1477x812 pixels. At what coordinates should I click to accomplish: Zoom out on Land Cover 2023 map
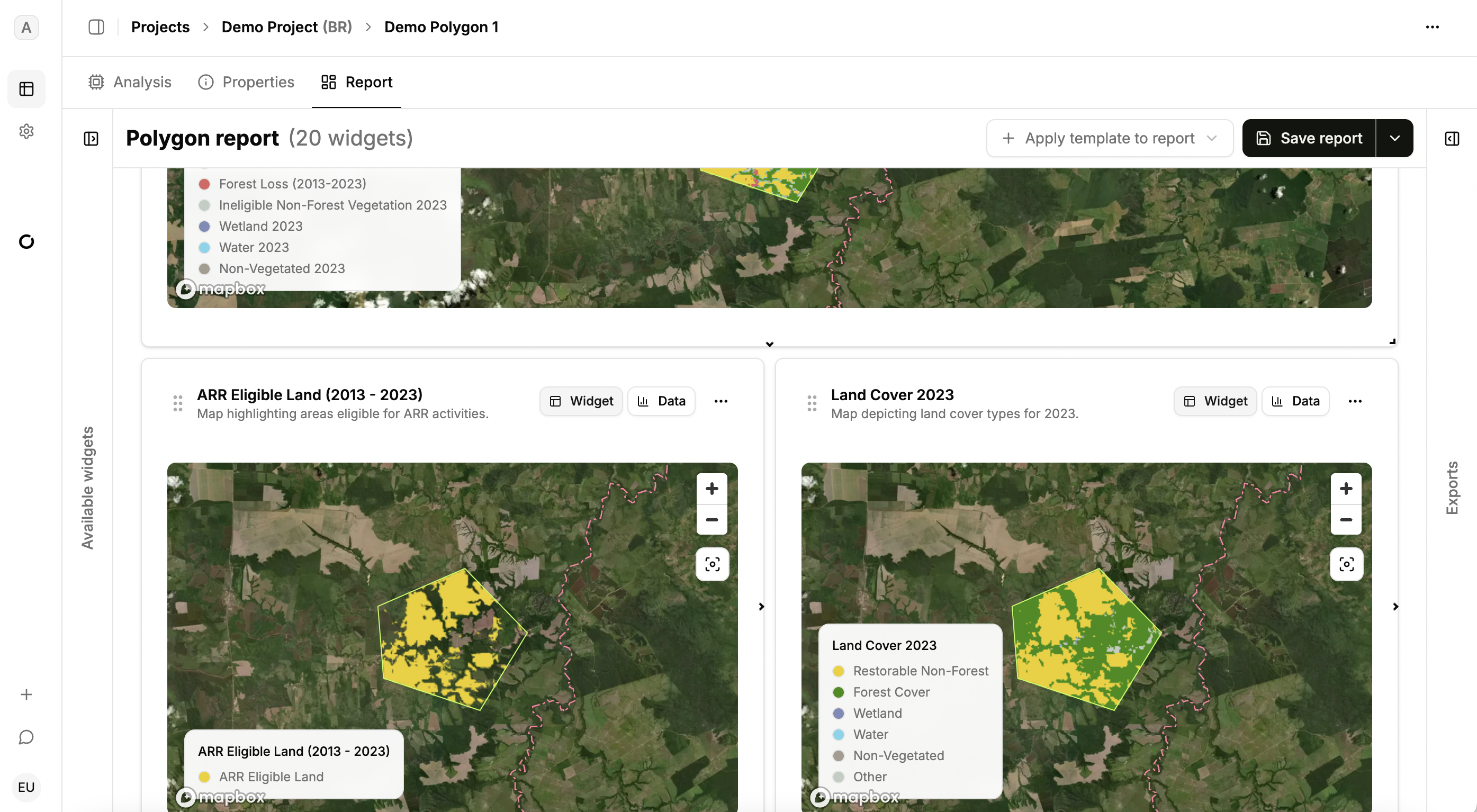pos(1346,520)
